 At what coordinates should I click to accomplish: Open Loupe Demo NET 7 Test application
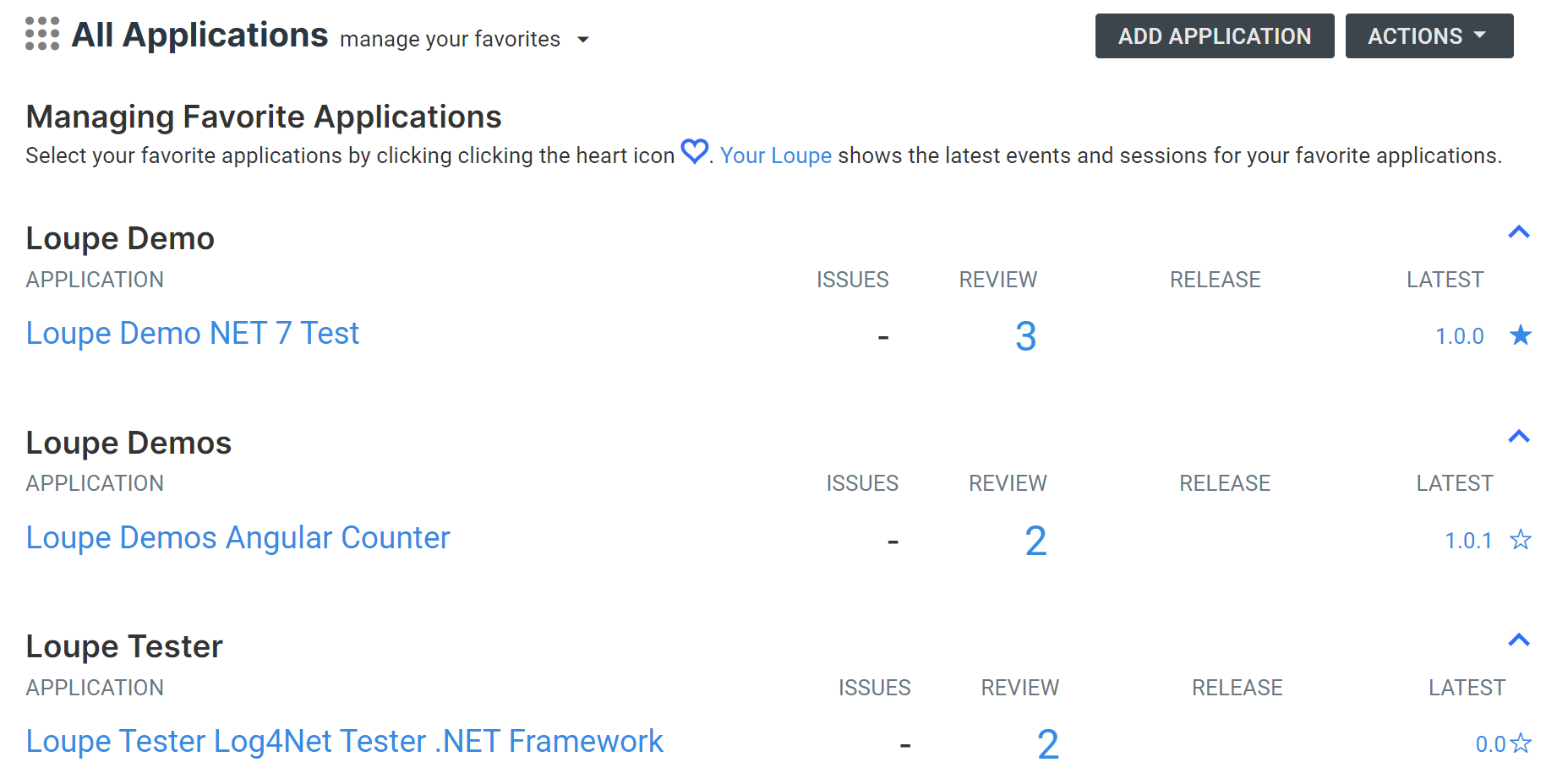pyautogui.click(x=193, y=333)
